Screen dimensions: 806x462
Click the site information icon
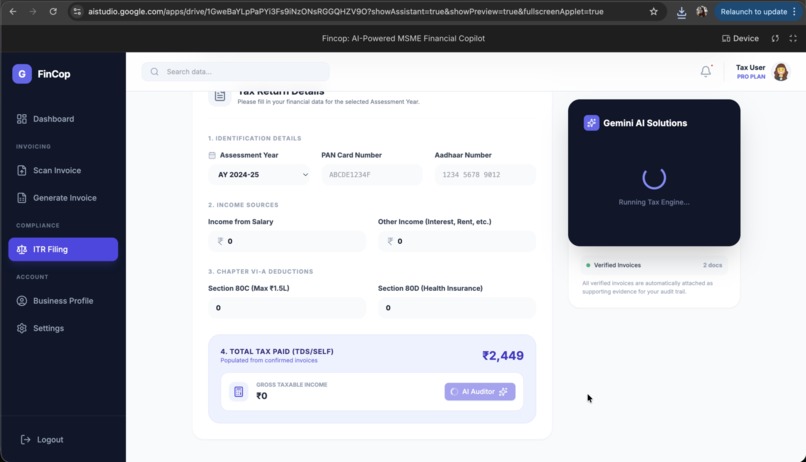coord(77,11)
